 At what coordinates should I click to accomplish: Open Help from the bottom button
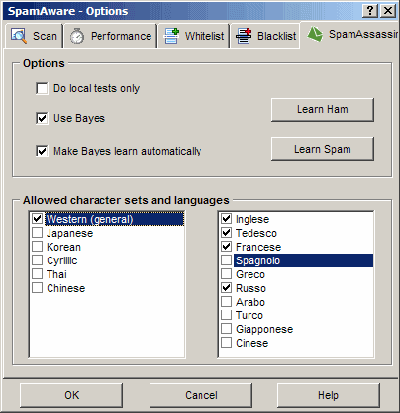[328, 395]
